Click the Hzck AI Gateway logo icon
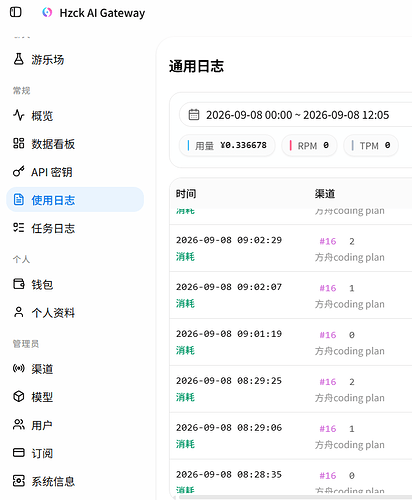Viewport: 412px width, 500px height. tap(47, 13)
